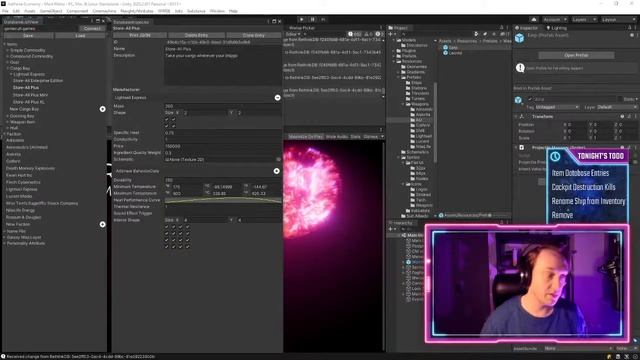Click the Inspector panel lock icon

[x=629, y=28]
